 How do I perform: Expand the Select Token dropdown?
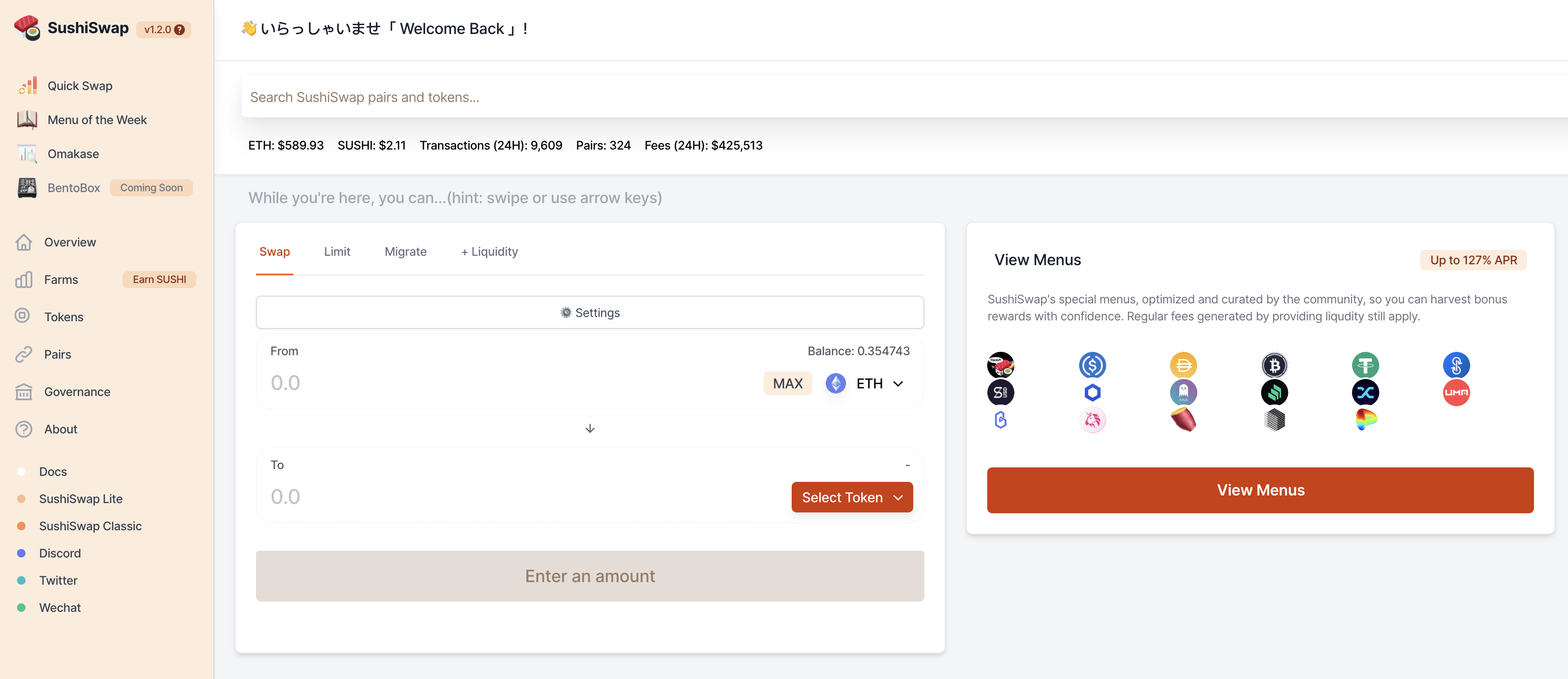point(851,497)
